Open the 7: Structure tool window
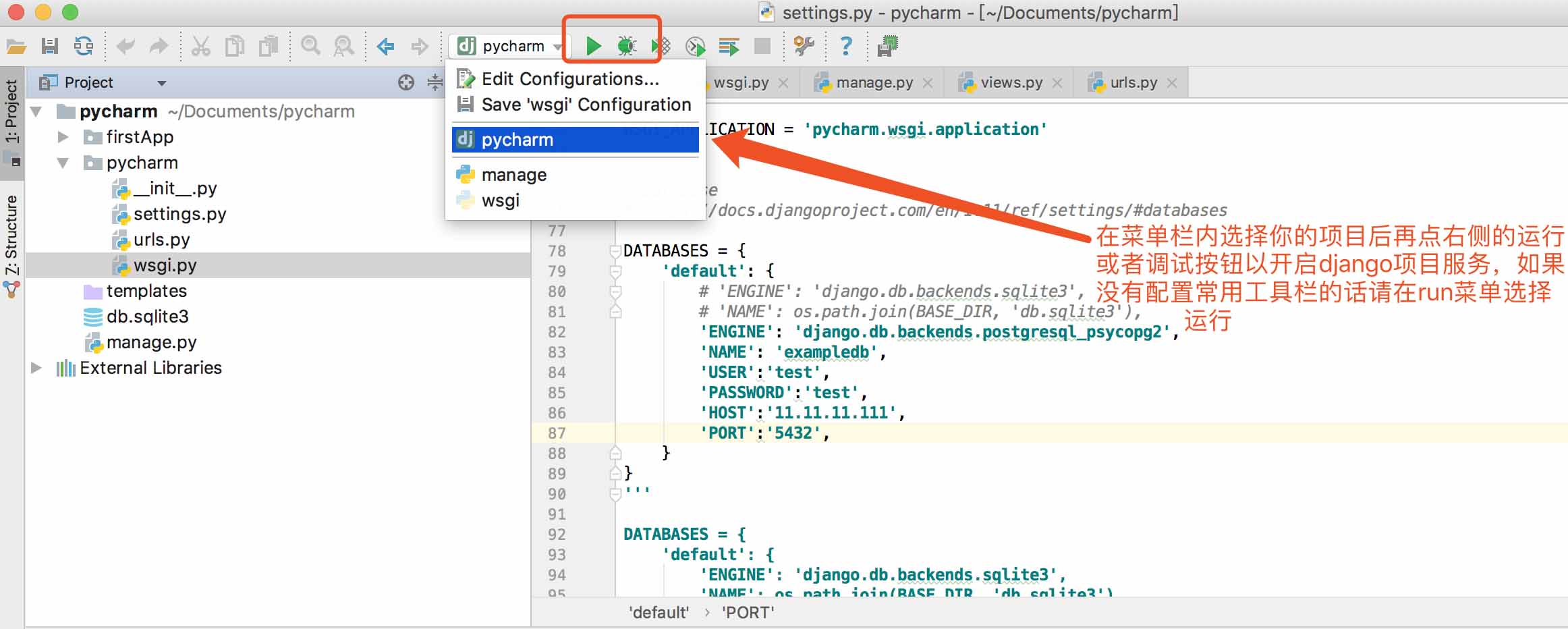 pyautogui.click(x=12, y=244)
